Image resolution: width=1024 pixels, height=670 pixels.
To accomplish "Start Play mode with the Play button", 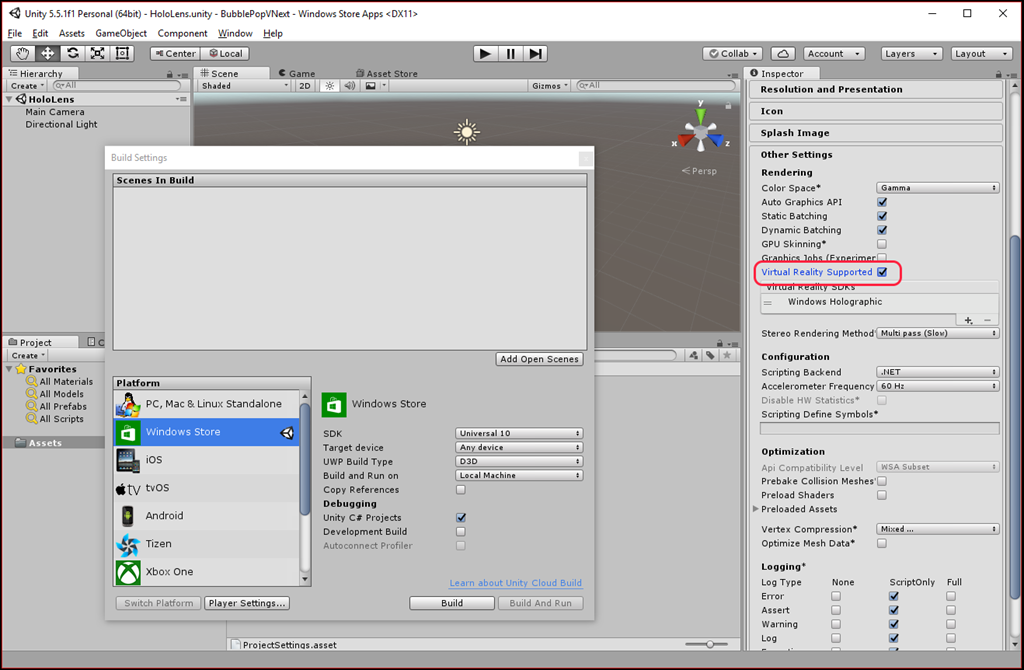I will 485,54.
